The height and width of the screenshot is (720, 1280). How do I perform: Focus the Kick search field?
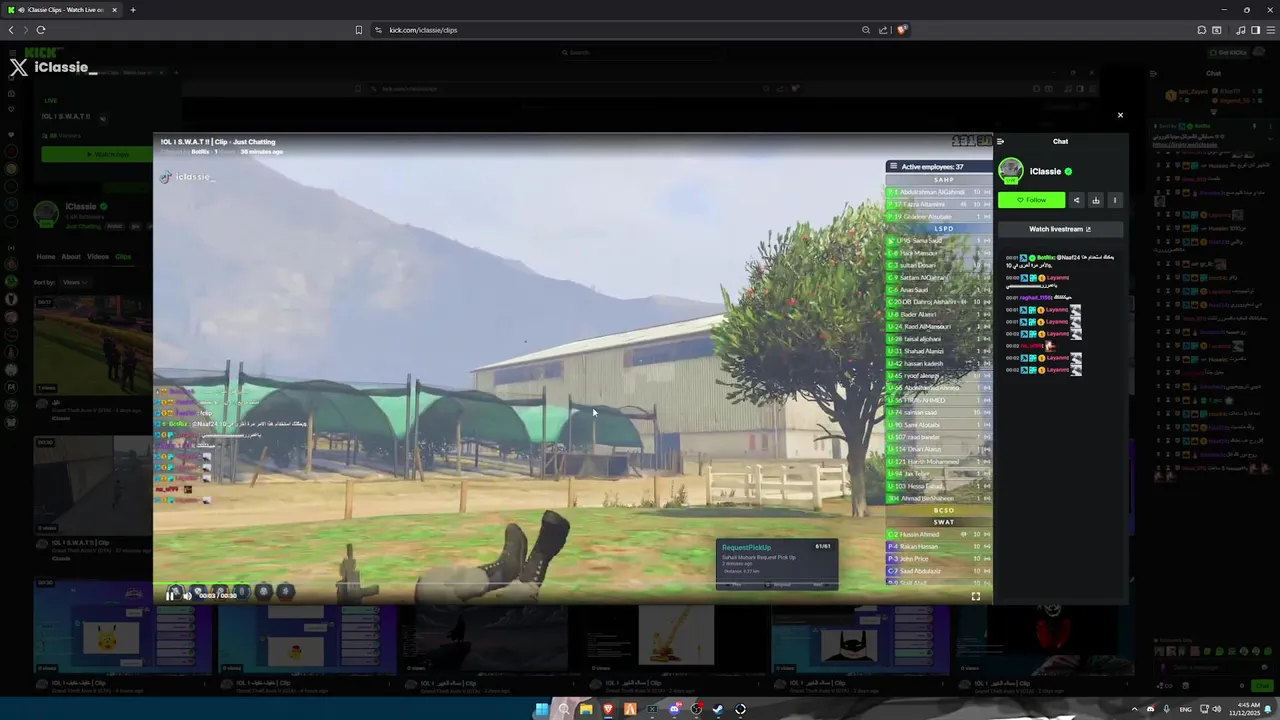(x=640, y=52)
